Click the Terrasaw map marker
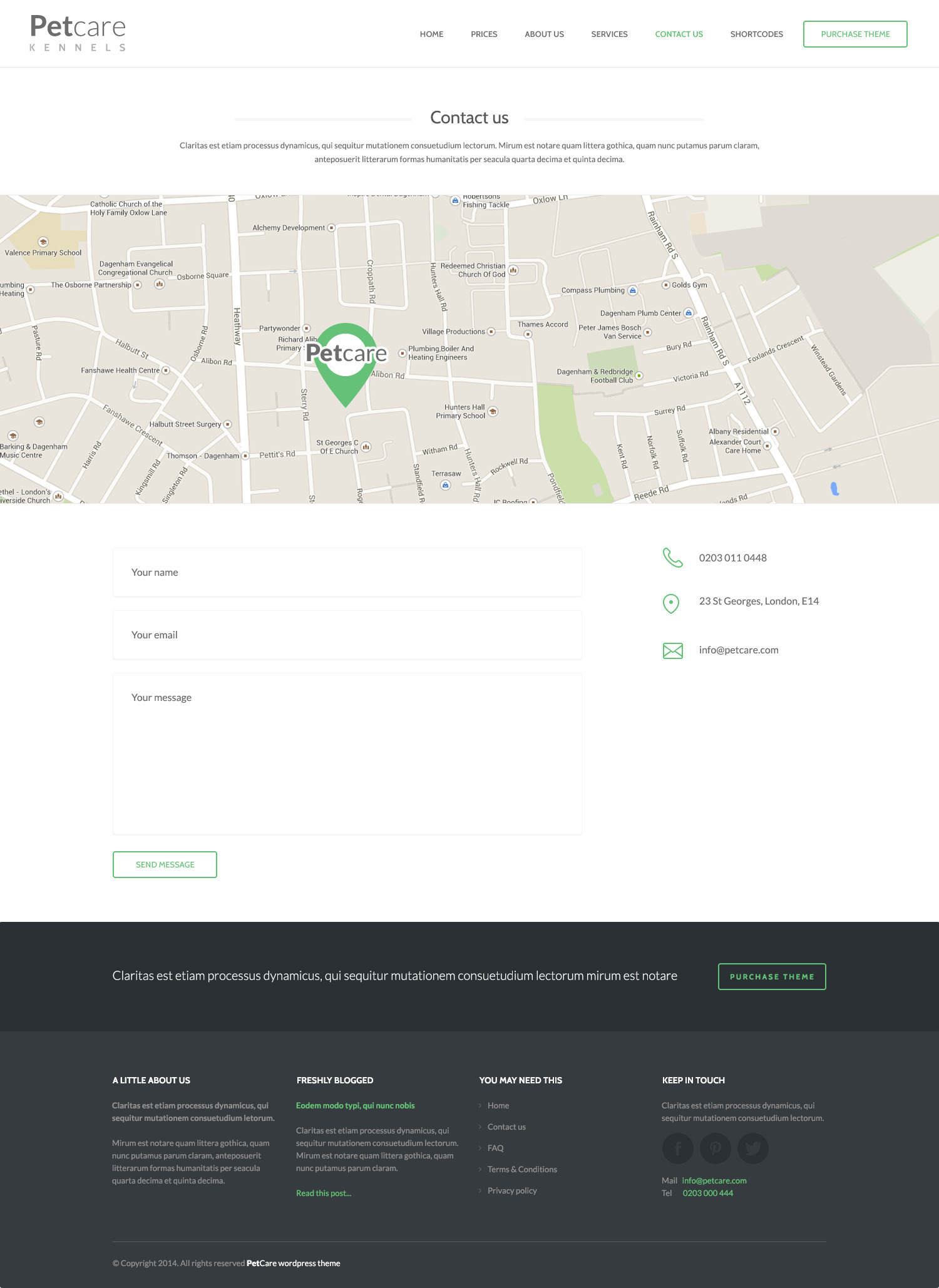The height and width of the screenshot is (1288, 939). [445, 485]
